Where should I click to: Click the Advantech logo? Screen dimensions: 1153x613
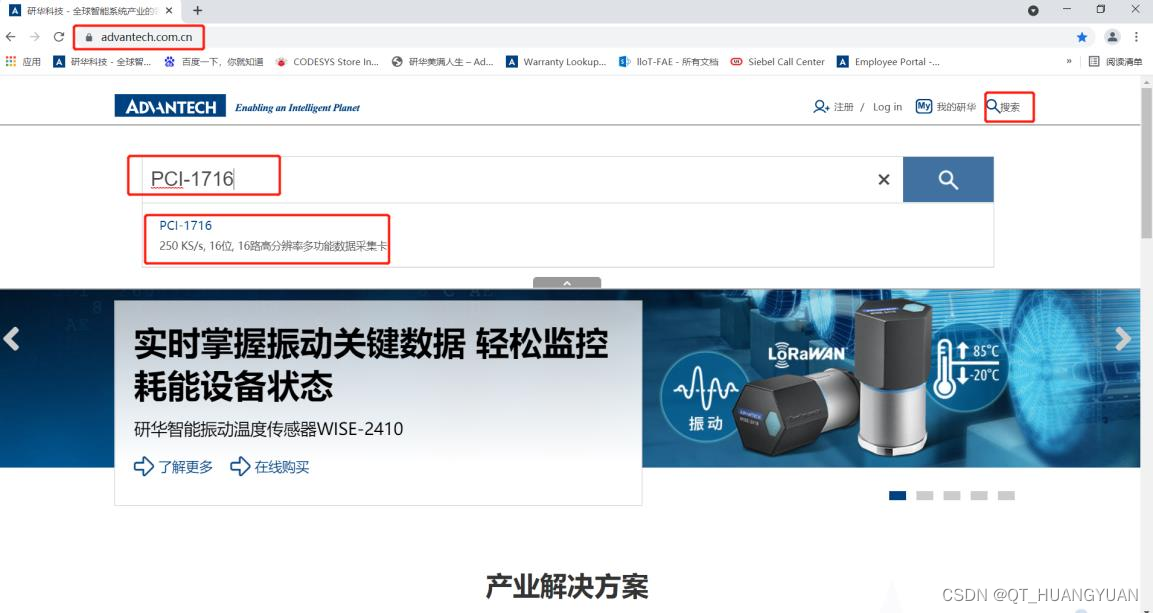tap(170, 107)
